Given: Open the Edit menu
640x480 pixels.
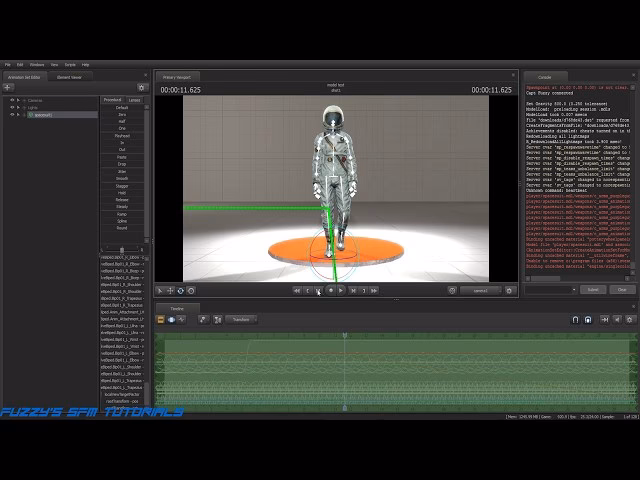Looking at the screenshot, I should pos(20,65).
